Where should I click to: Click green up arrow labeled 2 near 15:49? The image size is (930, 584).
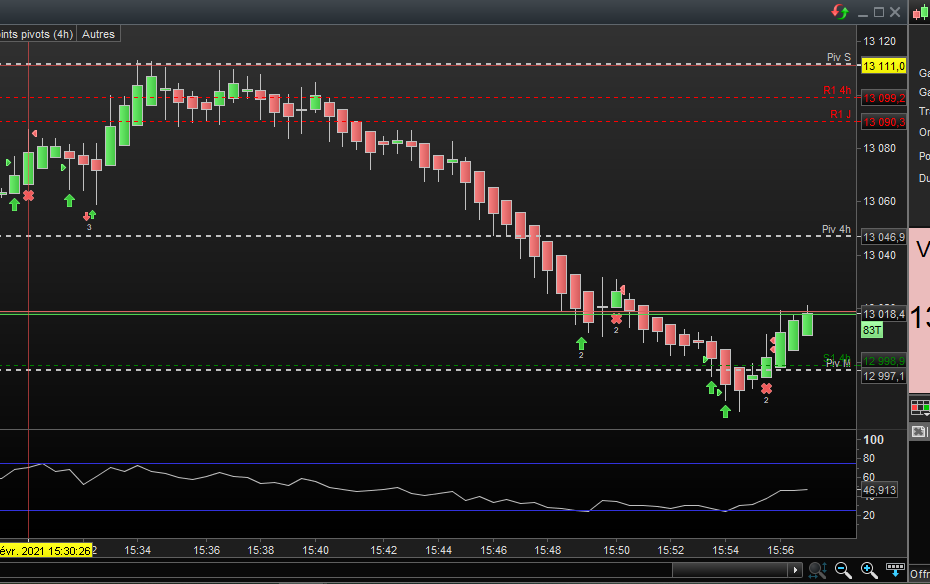[x=581, y=343]
